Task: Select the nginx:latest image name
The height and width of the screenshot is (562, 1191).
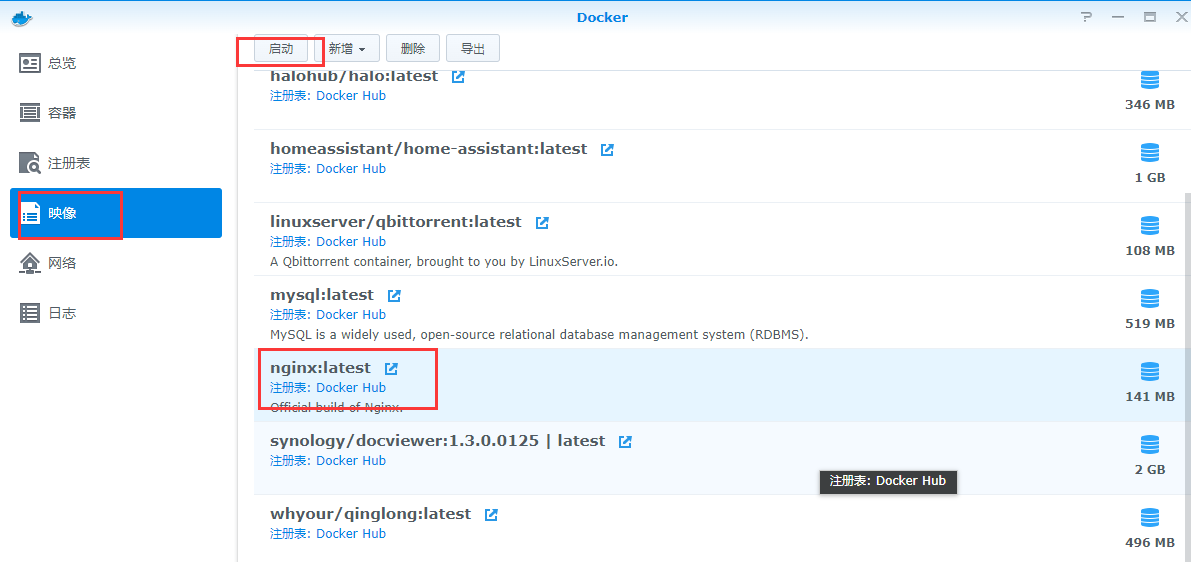Action: tap(321, 368)
